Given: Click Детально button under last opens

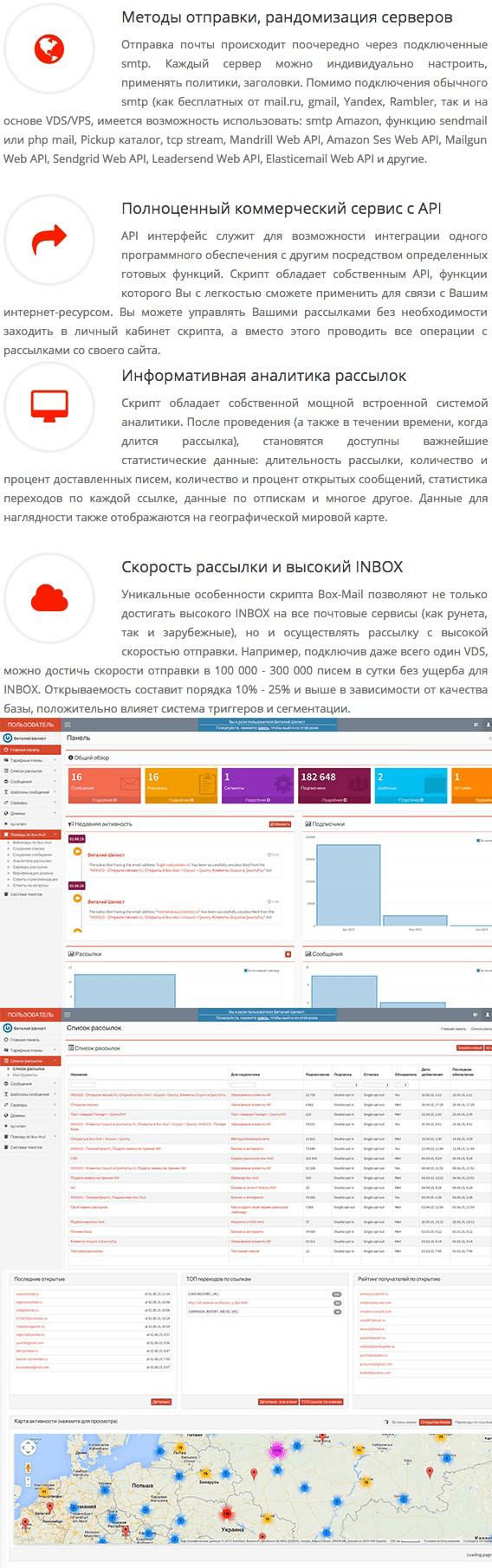Looking at the screenshot, I should tap(161, 1402).
